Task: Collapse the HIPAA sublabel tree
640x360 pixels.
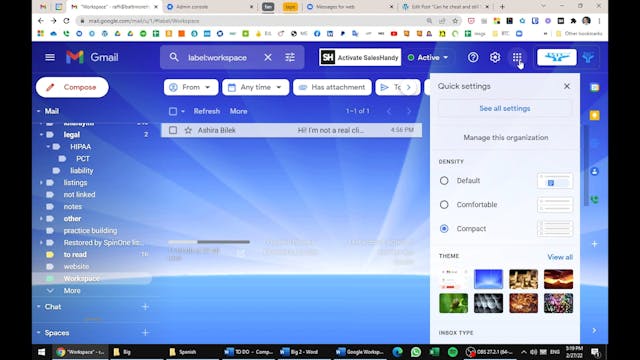Action: 48,147
